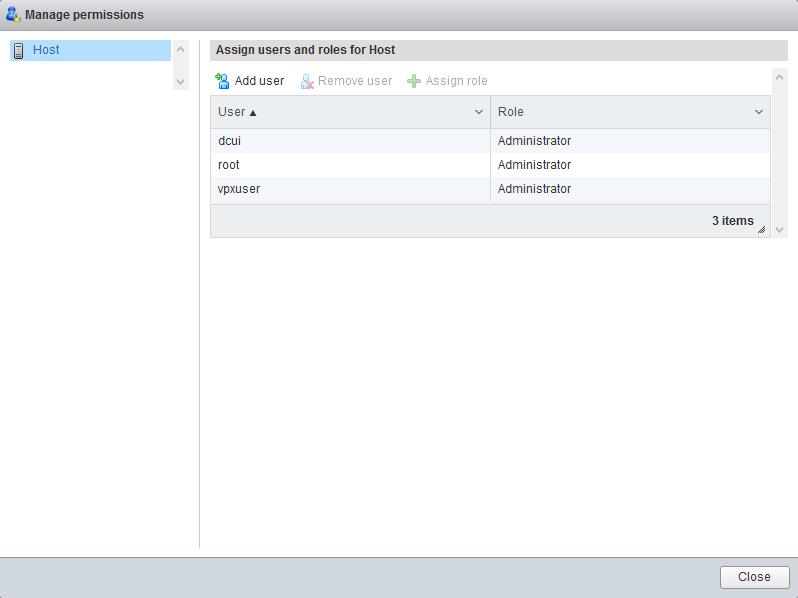This screenshot has height=598, width=798.
Task: Click the Assign users and roles for Host heading
Action: [x=305, y=50]
